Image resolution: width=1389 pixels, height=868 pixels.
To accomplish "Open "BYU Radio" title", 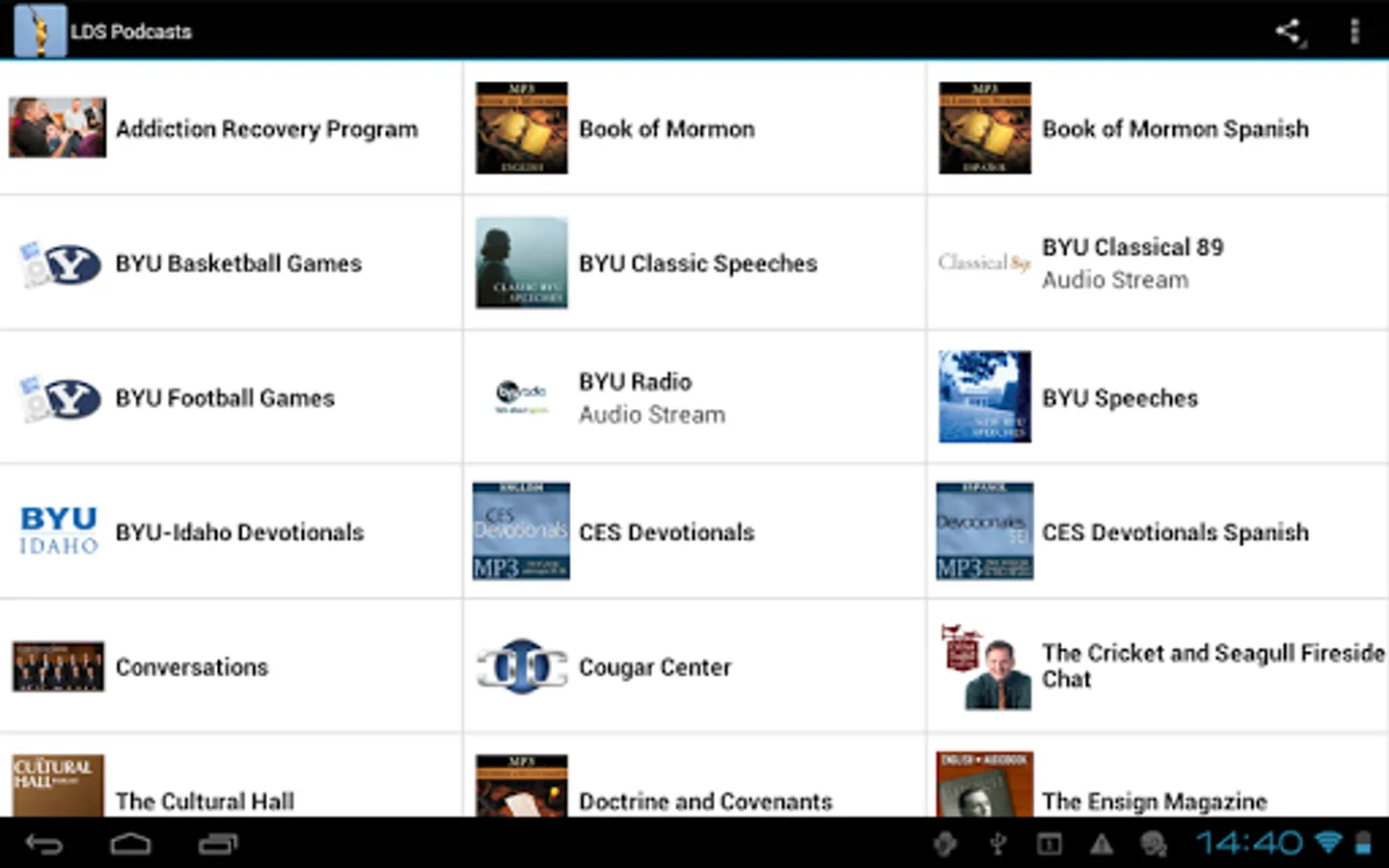I will click(x=635, y=382).
